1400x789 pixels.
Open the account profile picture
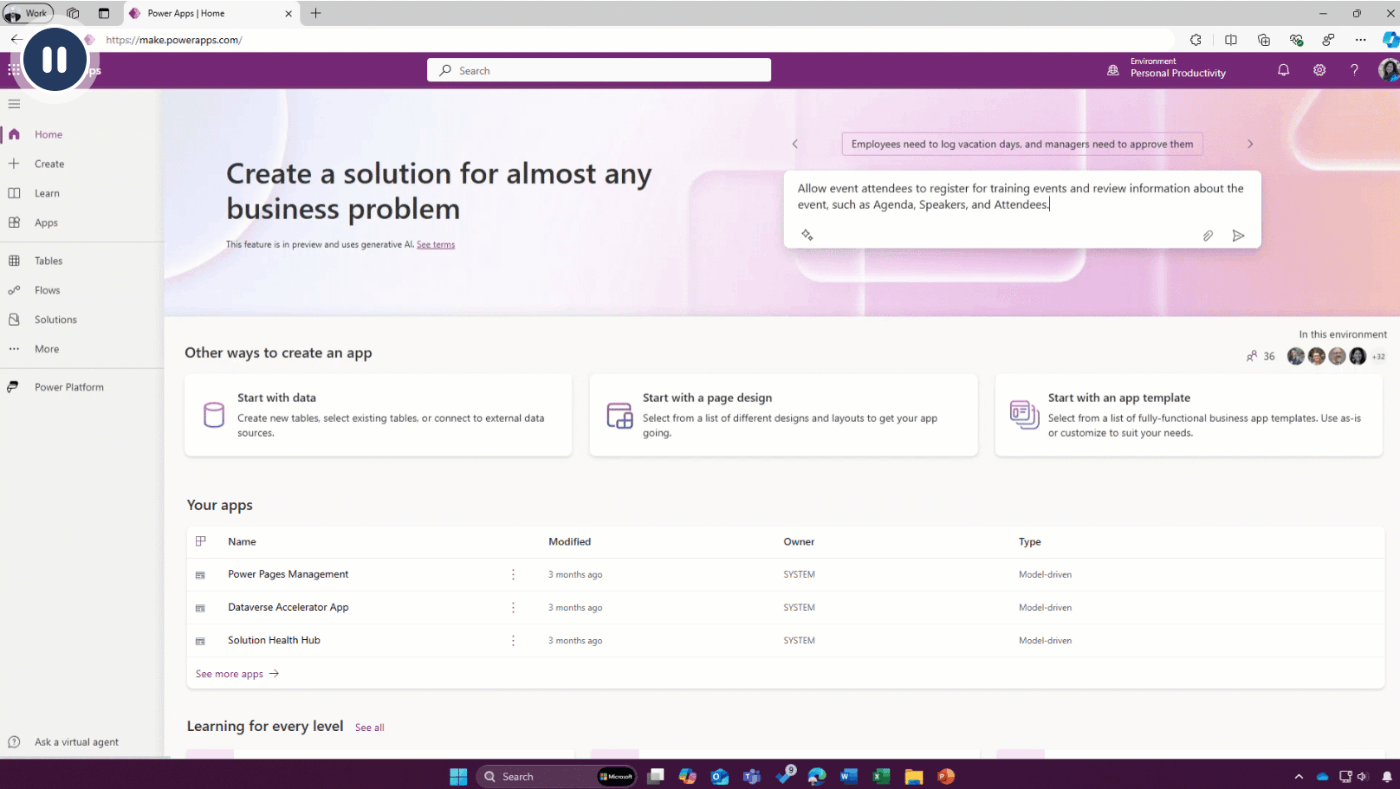(x=1389, y=70)
